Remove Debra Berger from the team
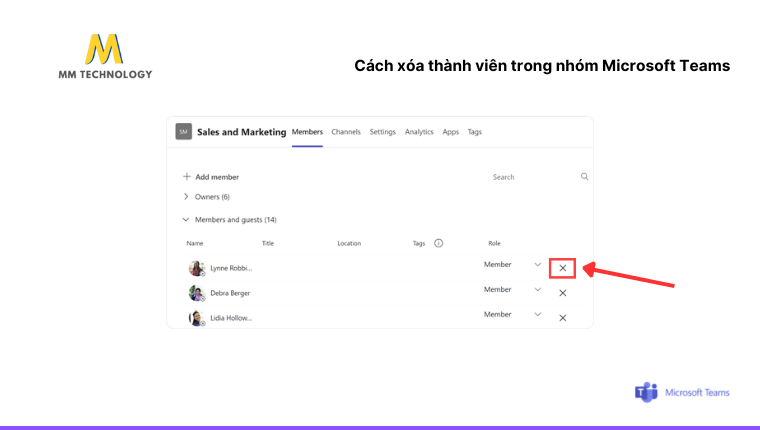This screenshot has width=760, height=430. (x=562, y=293)
